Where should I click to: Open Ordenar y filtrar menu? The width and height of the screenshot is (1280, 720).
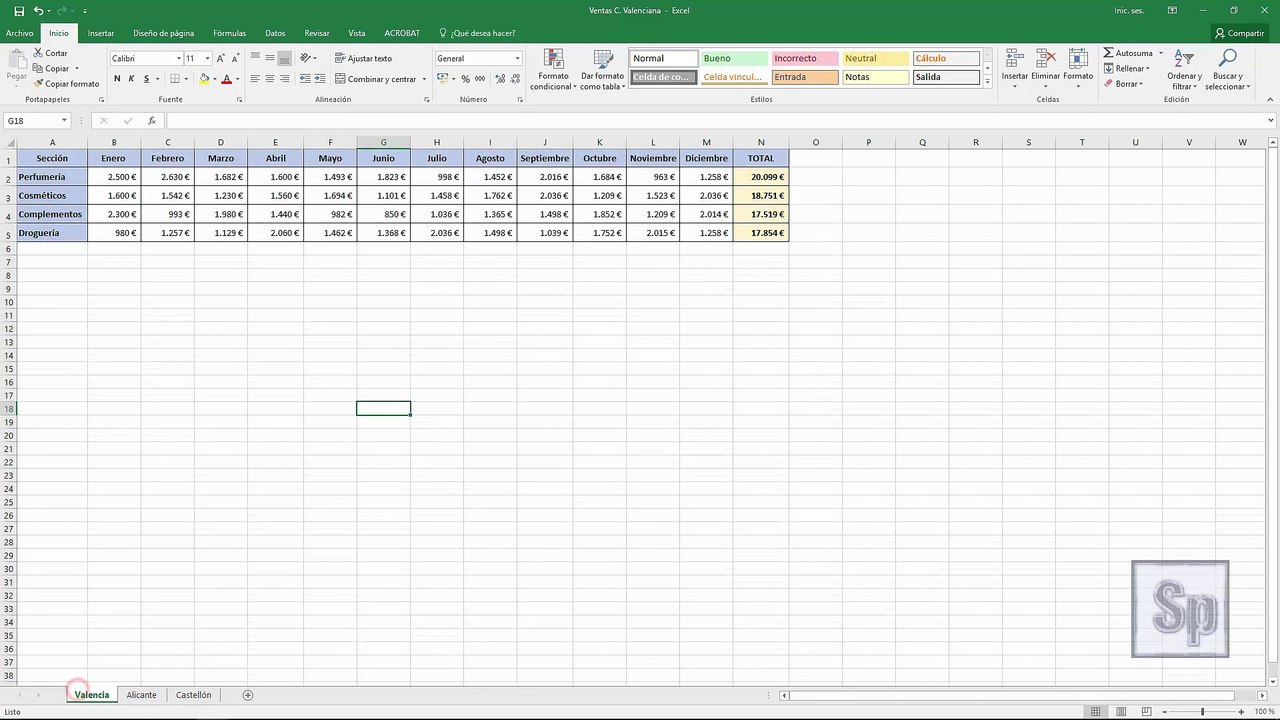(x=1184, y=70)
